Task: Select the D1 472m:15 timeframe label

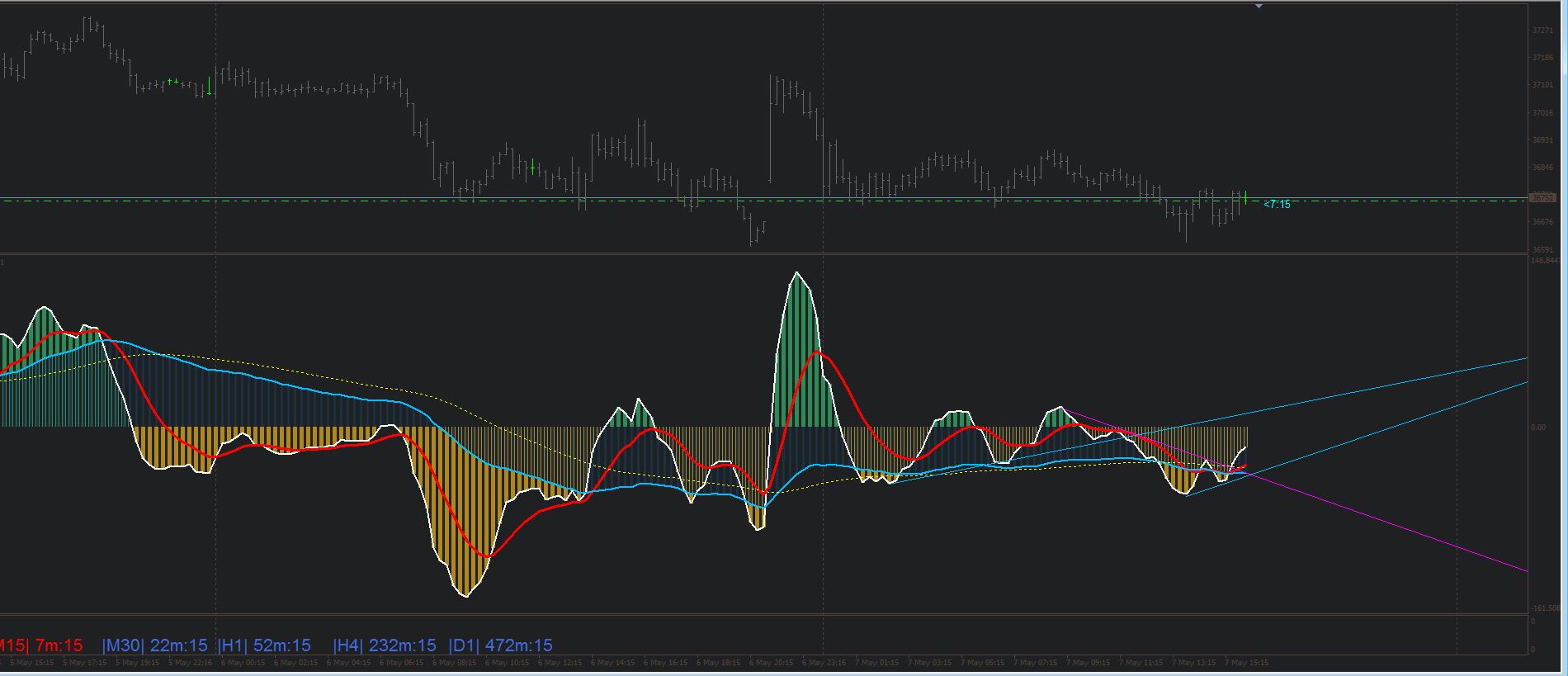Action: point(500,645)
